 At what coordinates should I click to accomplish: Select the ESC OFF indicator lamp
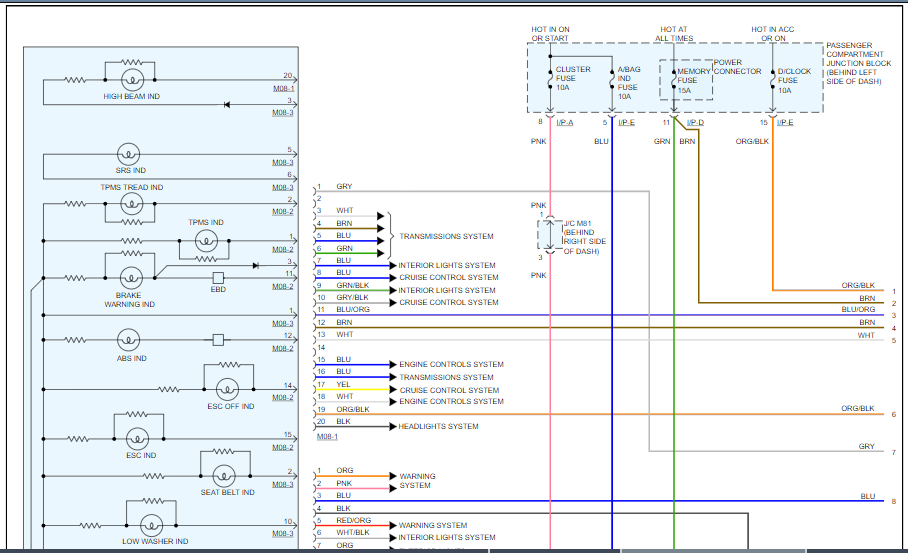[x=229, y=388]
